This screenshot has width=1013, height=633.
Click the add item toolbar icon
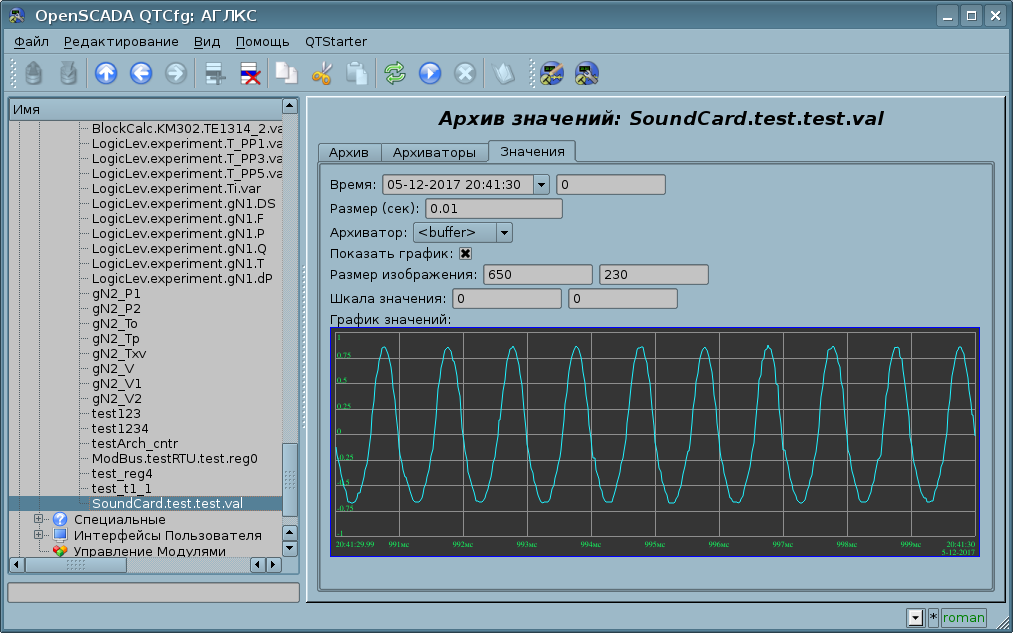(214, 73)
